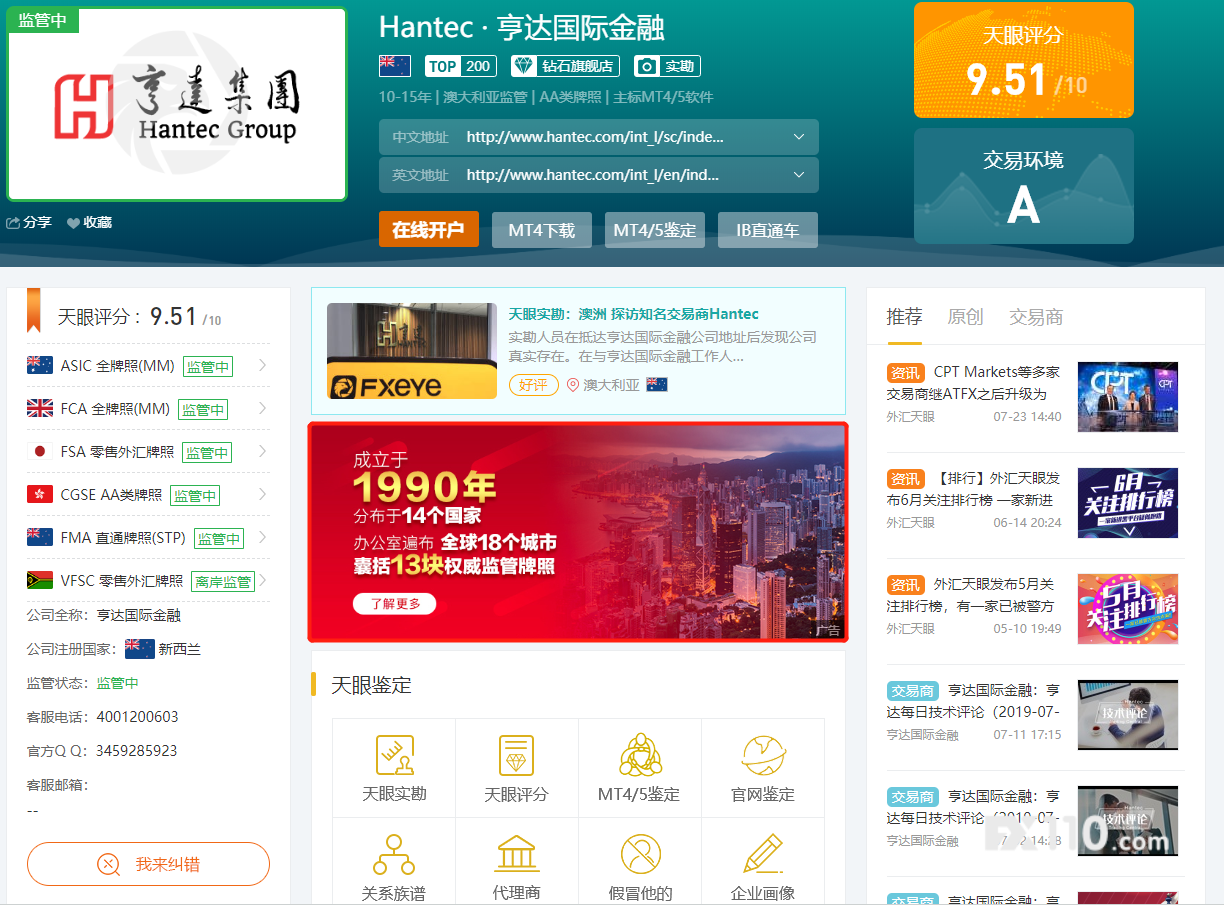Screen dimensions: 1224x905
Task: Expand the FMA 直通牌照(STP) row chevron
Action: pos(262,537)
